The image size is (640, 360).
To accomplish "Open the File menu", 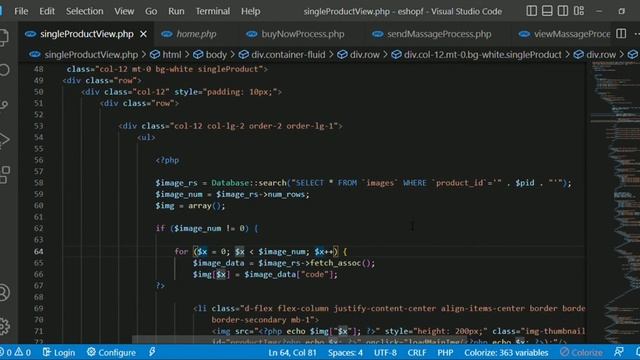I will tap(21, 11).
